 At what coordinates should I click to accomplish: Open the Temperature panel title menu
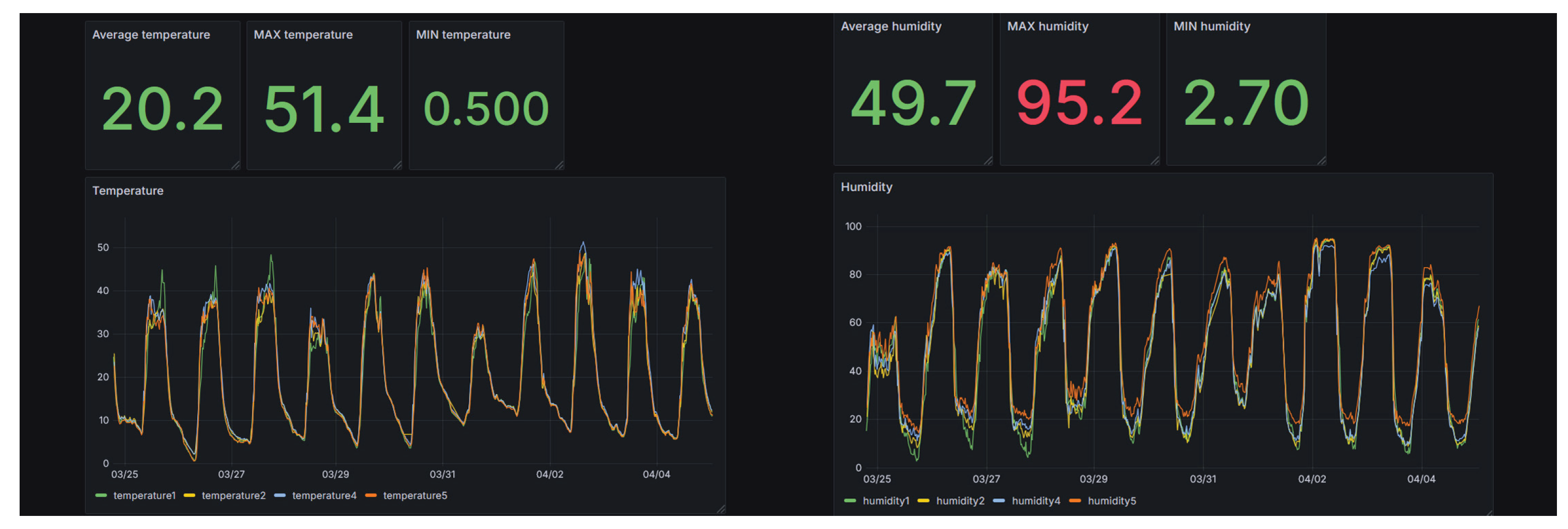pyautogui.click(x=128, y=191)
